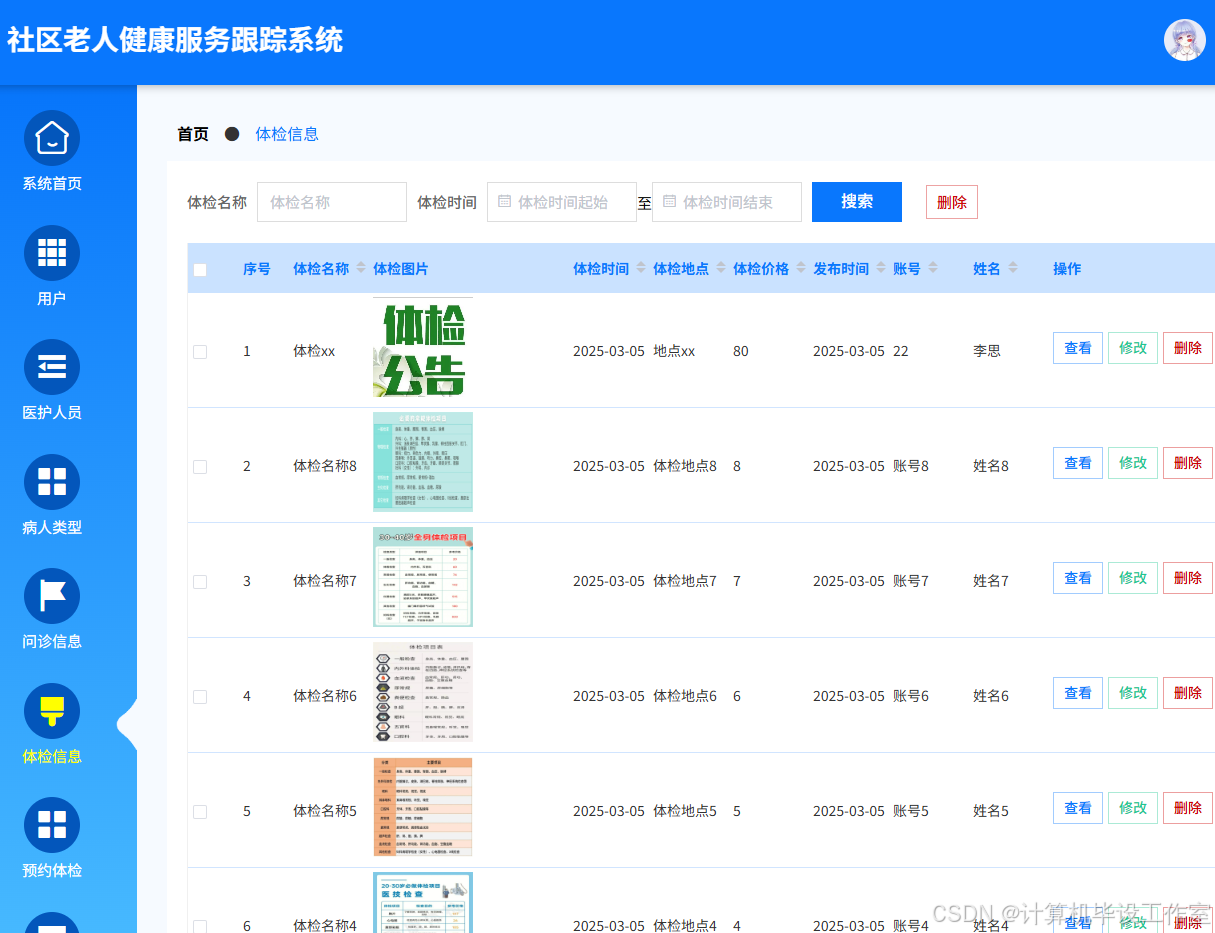Click 删除 for 体检名称7 row
Image resolution: width=1215 pixels, height=933 pixels.
tap(1188, 578)
